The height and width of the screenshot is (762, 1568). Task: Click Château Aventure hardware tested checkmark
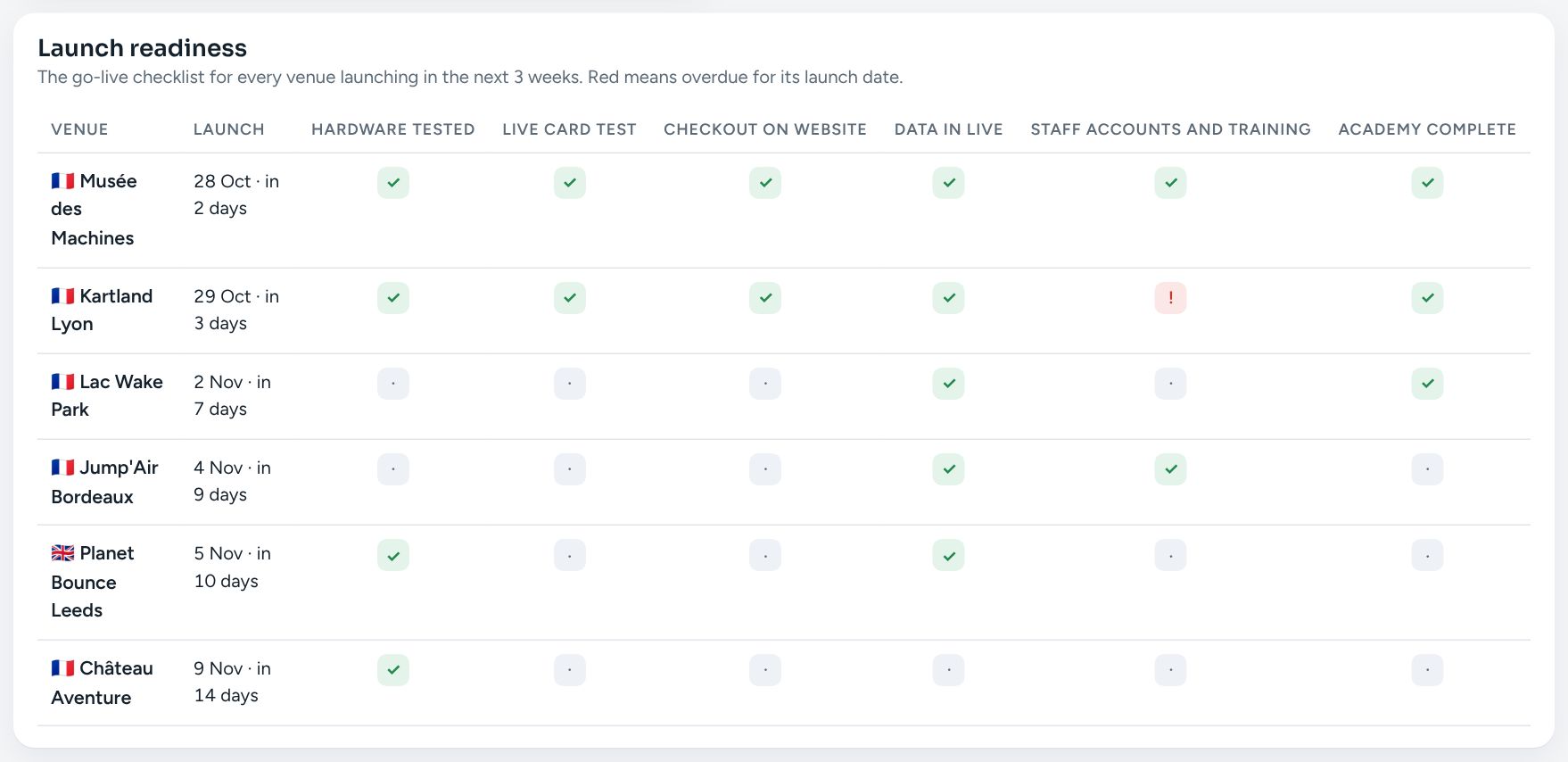coord(393,670)
